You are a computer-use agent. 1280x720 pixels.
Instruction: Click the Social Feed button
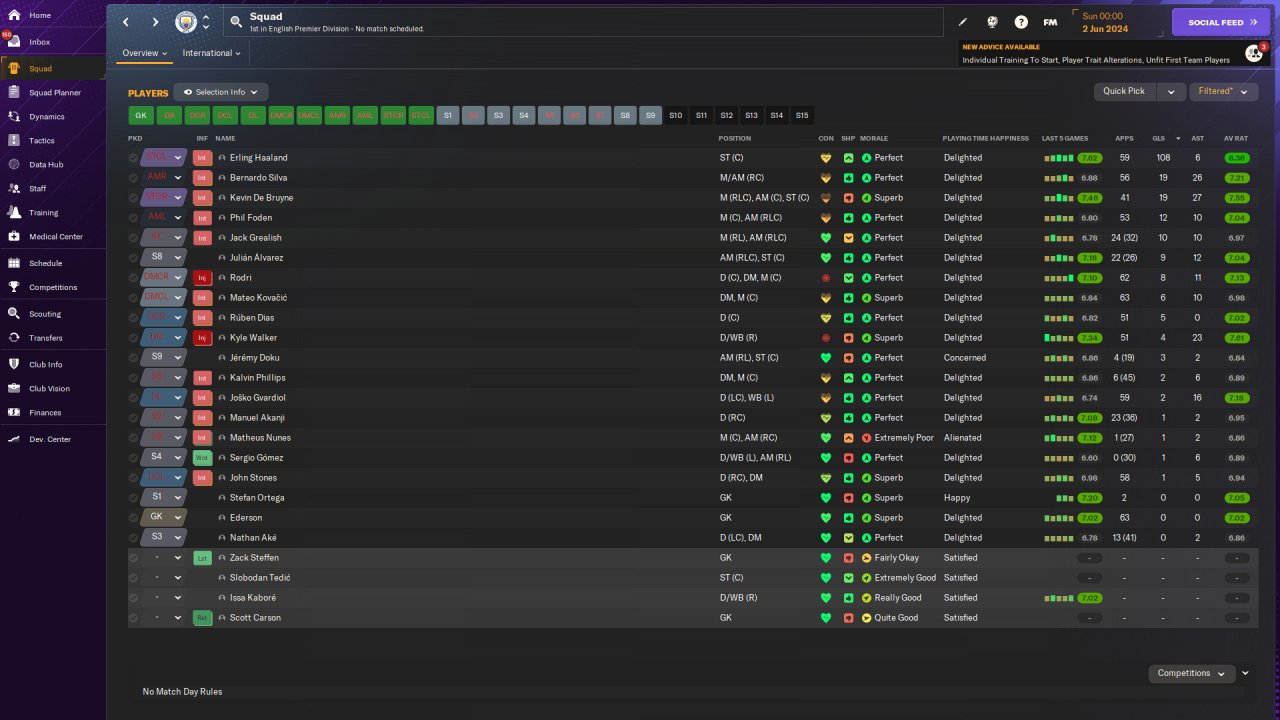pyautogui.click(x=1221, y=22)
